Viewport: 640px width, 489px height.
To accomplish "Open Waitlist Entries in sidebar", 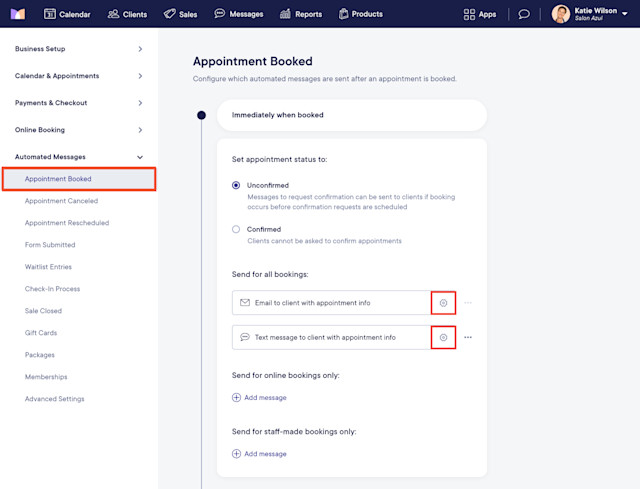I will (48, 267).
